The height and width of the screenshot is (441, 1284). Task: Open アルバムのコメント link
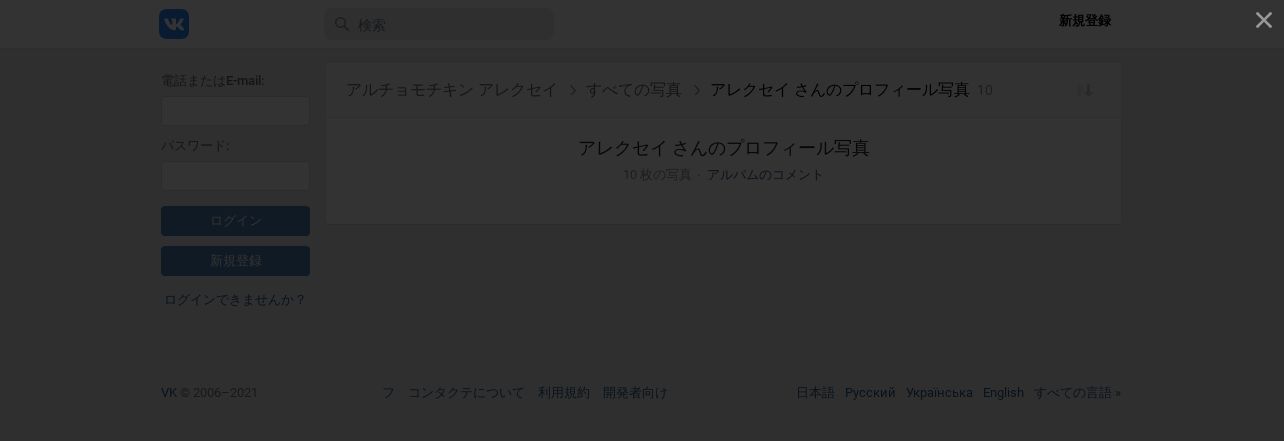765,175
